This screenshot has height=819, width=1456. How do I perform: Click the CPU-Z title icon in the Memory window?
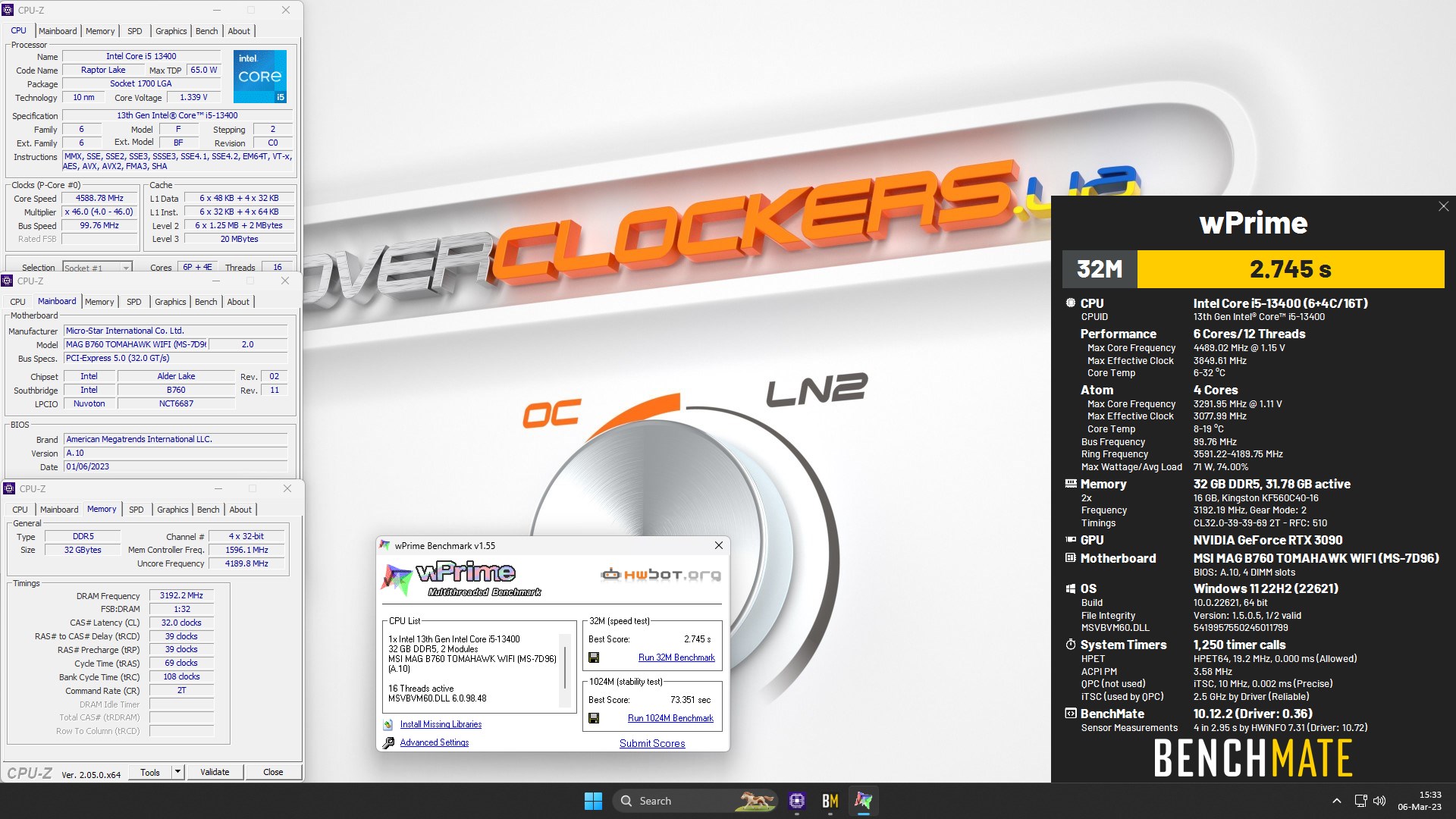[x=10, y=488]
